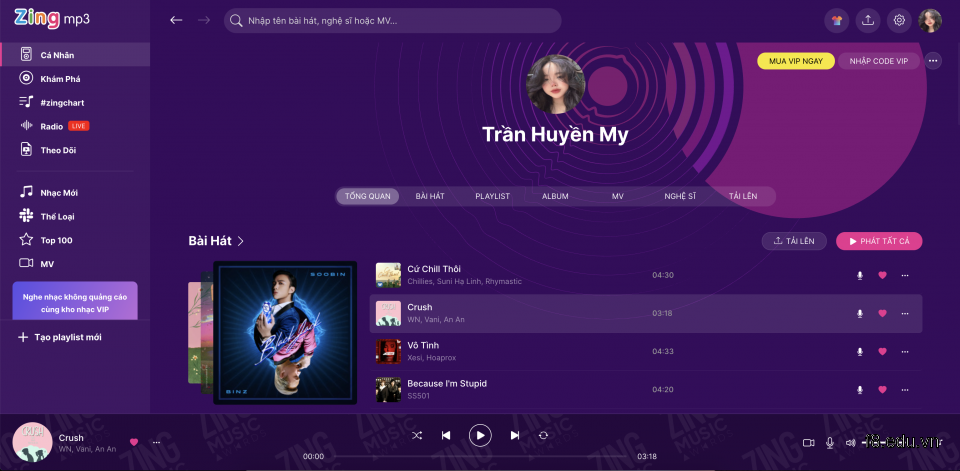Select song Cứ Chill Thôi
Screen dimensions: 960x471
pos(646,275)
